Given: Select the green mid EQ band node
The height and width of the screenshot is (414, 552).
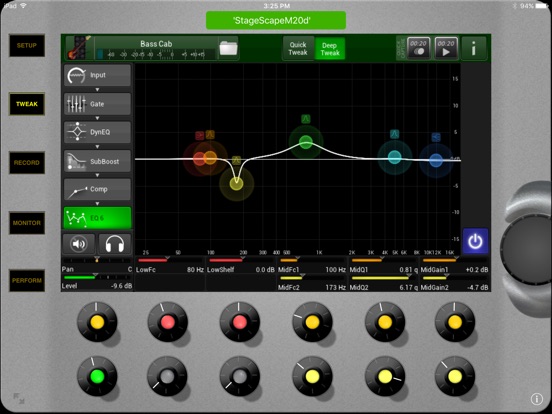Looking at the screenshot, I should (x=306, y=142).
